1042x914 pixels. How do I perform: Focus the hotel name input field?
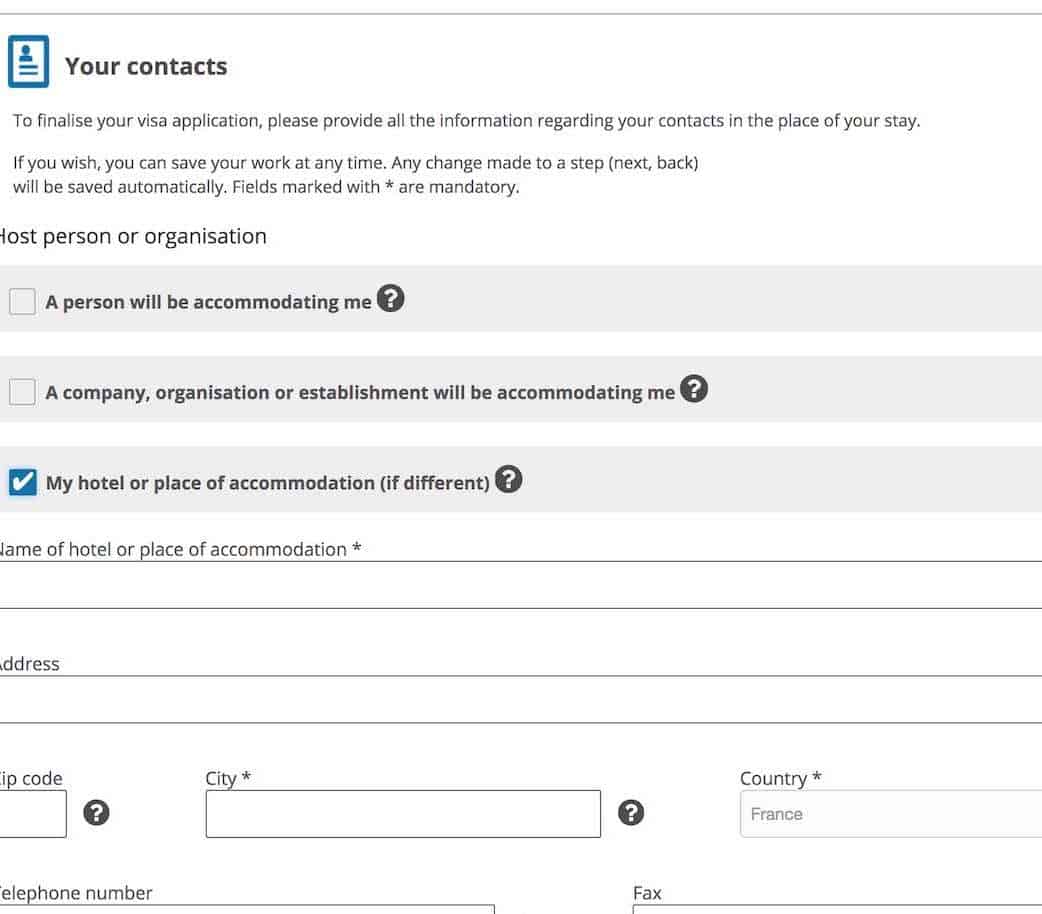pyautogui.click(x=520, y=586)
